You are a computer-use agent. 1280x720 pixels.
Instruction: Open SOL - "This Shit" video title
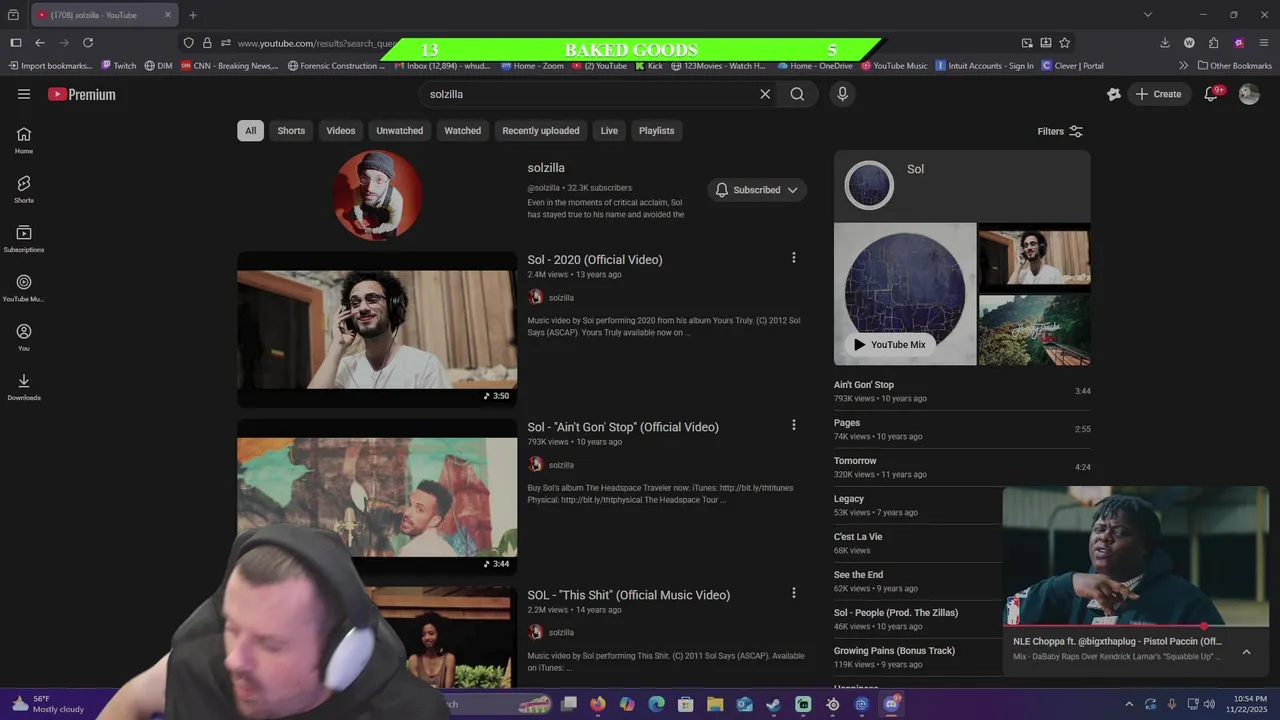coord(629,595)
